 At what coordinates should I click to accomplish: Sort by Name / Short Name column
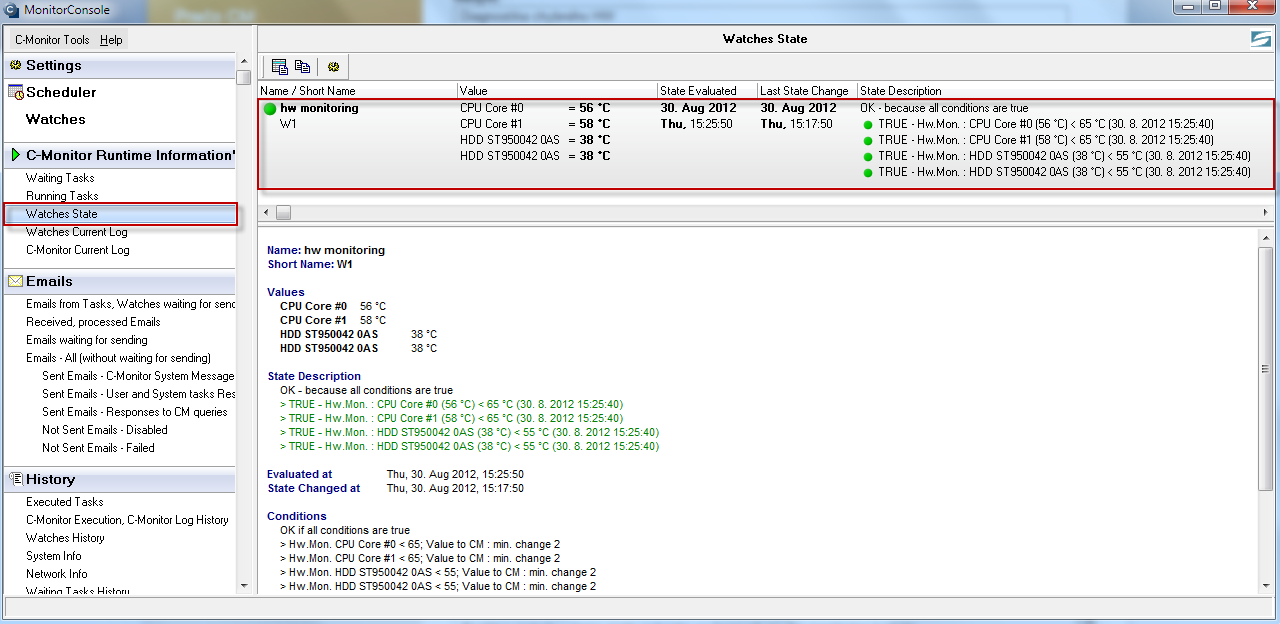[358, 91]
